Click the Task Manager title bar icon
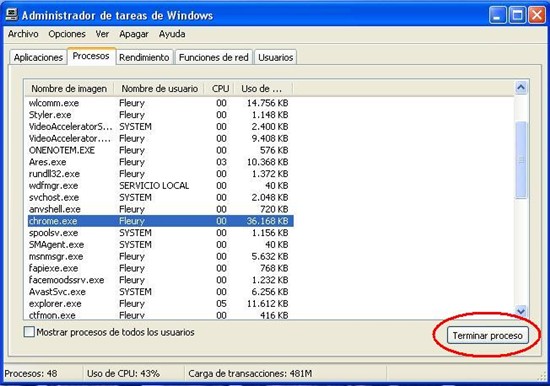The height and width of the screenshot is (386, 550). (x=12, y=15)
